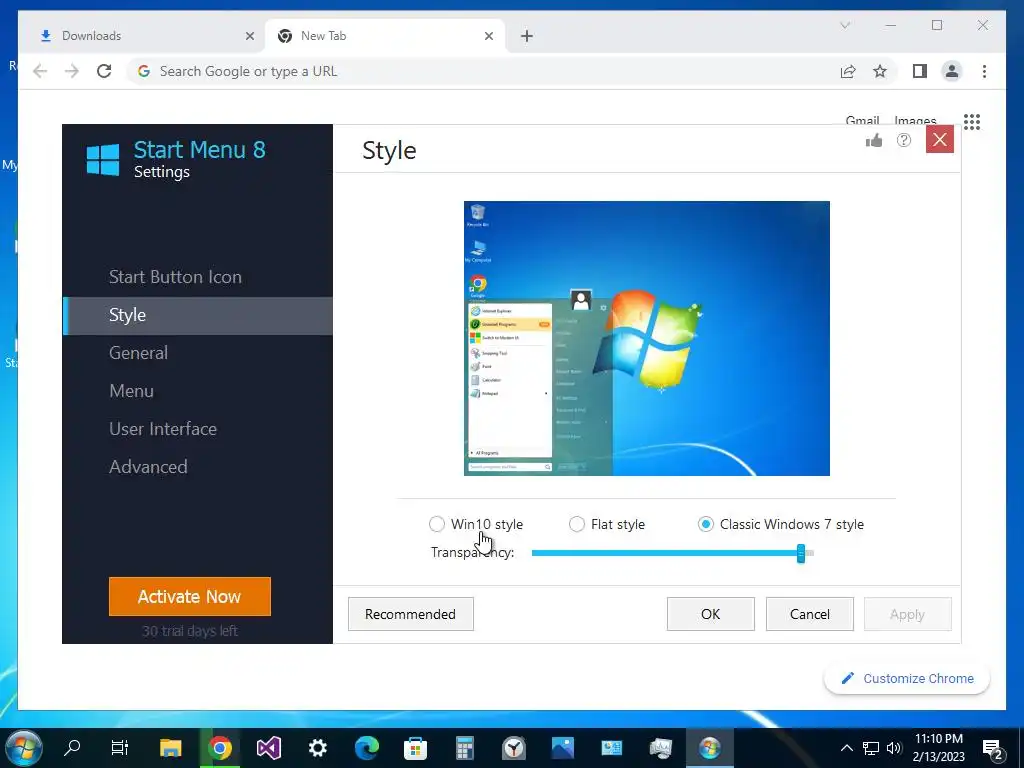Open Calculator from taskbar
The width and height of the screenshot is (1024, 768).
(x=464, y=747)
